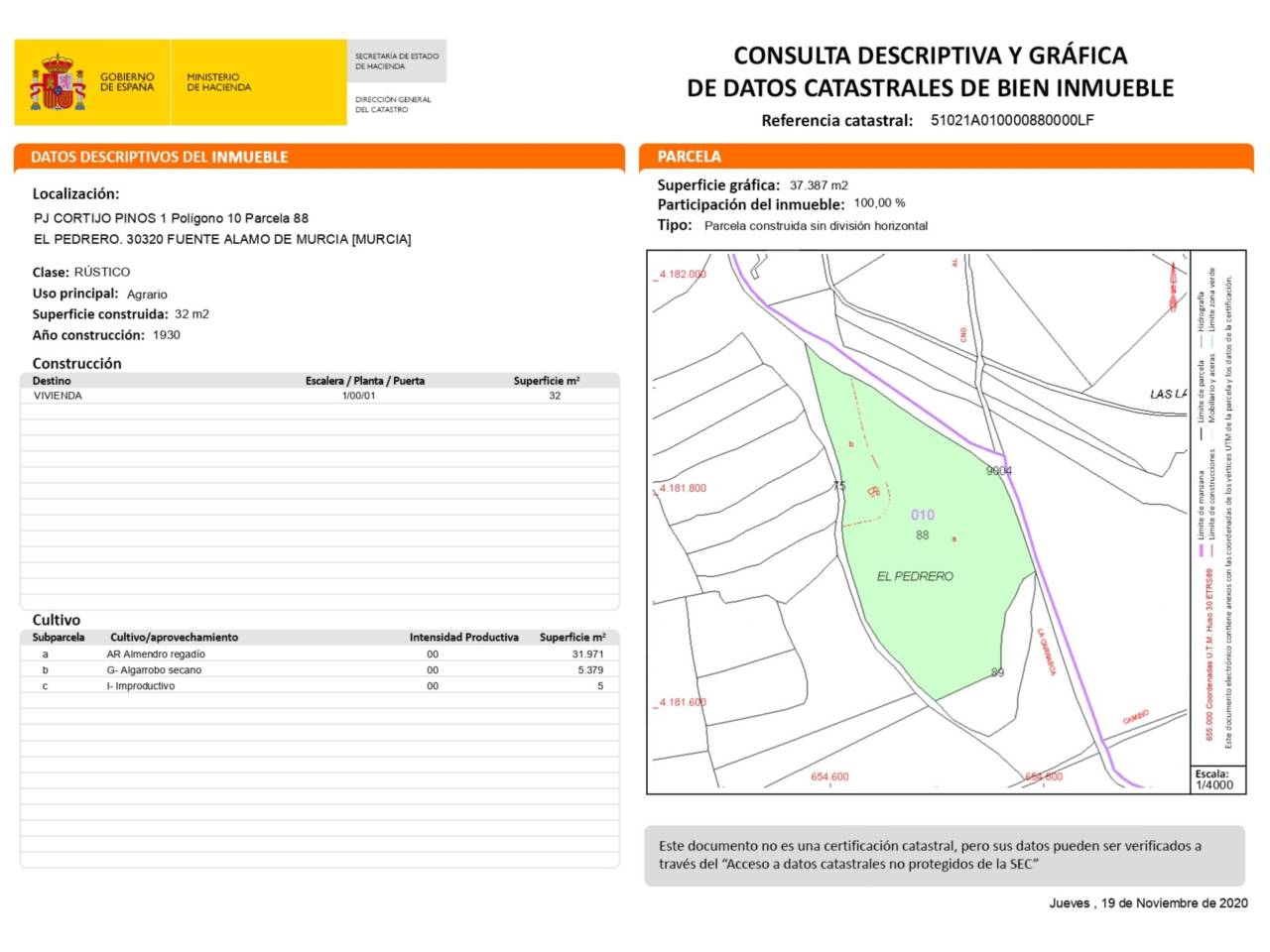Click the Superficie construida value '32 m2'
Screen dimensions: 1270x952
(191, 314)
